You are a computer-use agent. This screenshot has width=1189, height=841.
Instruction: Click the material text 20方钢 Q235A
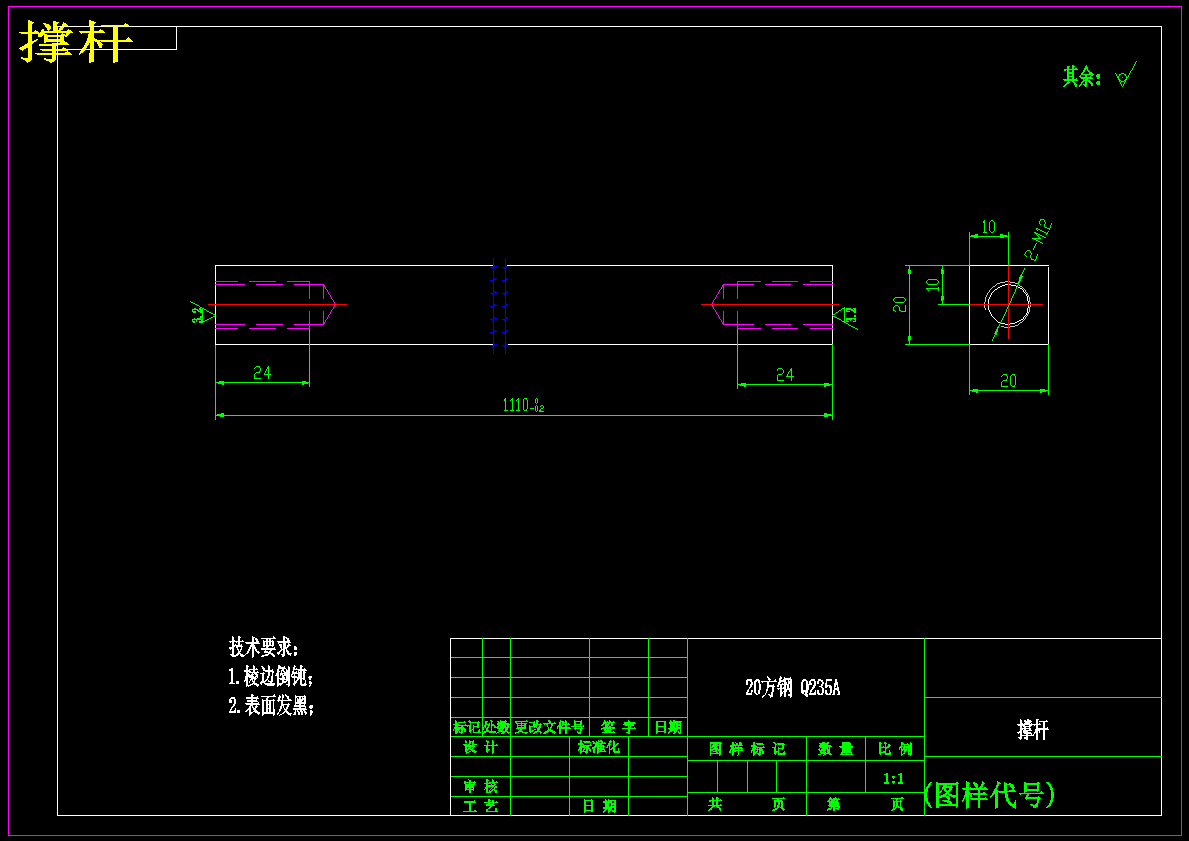(x=792, y=688)
